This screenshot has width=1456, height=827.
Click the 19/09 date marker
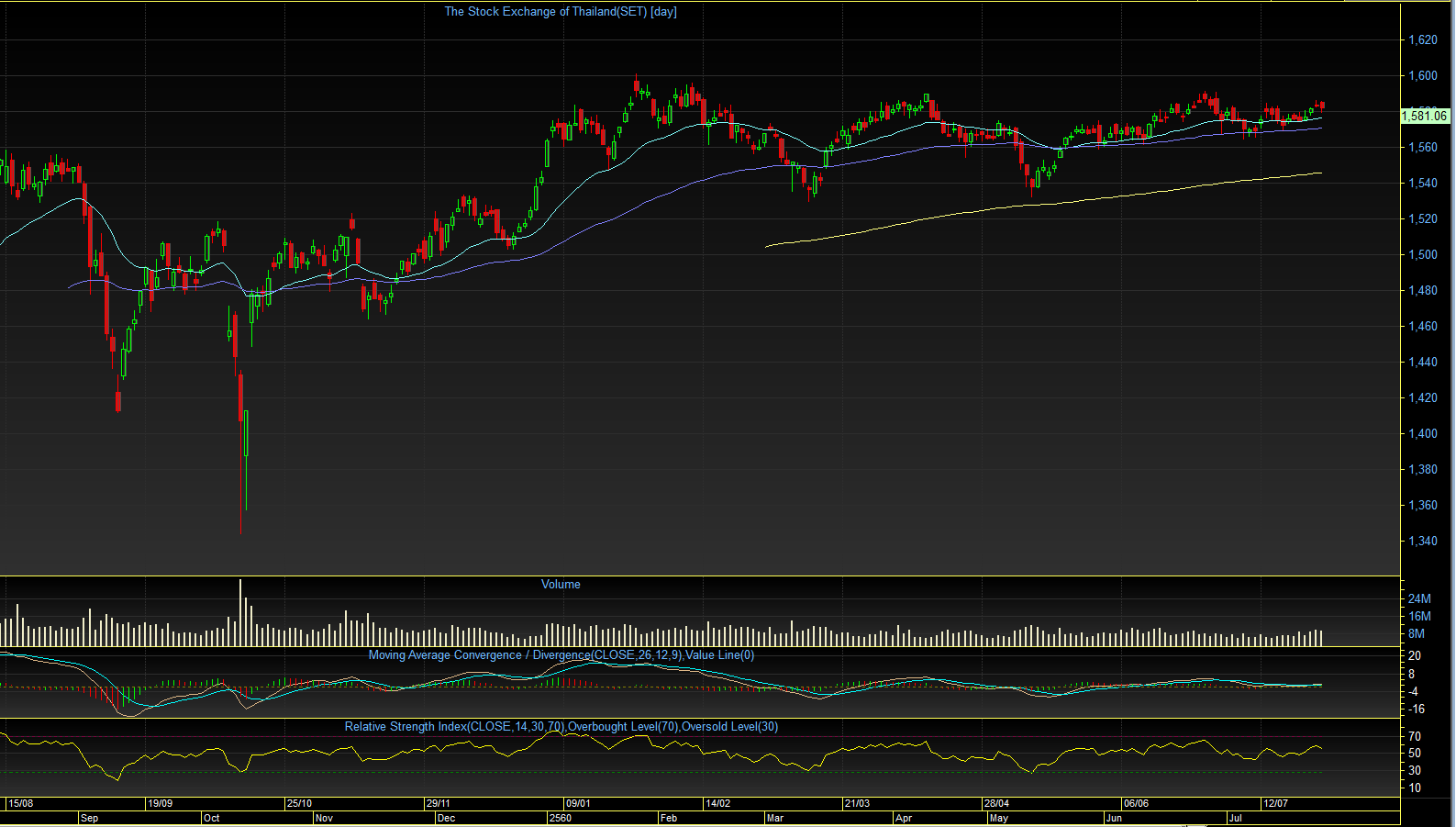point(160,804)
